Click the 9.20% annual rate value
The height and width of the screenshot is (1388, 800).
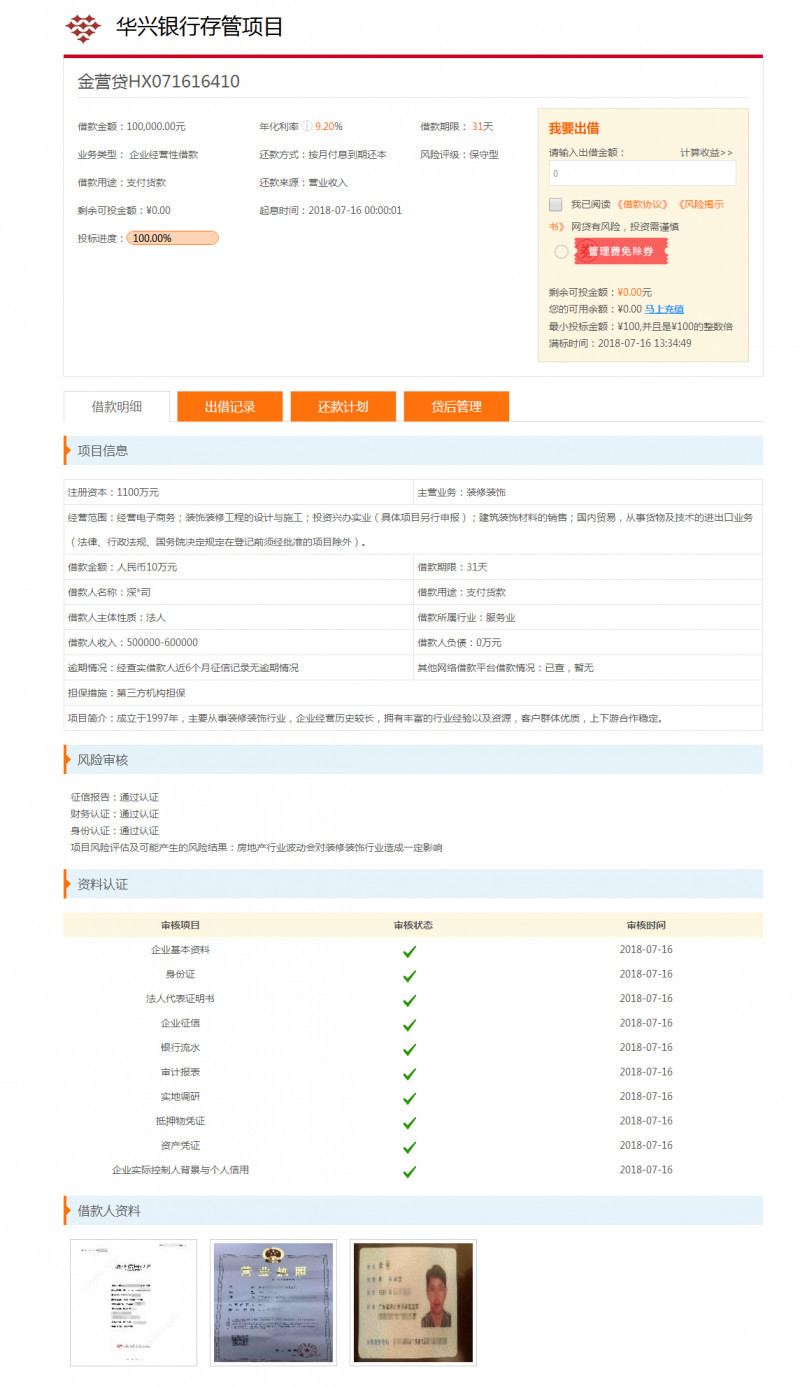tap(329, 127)
